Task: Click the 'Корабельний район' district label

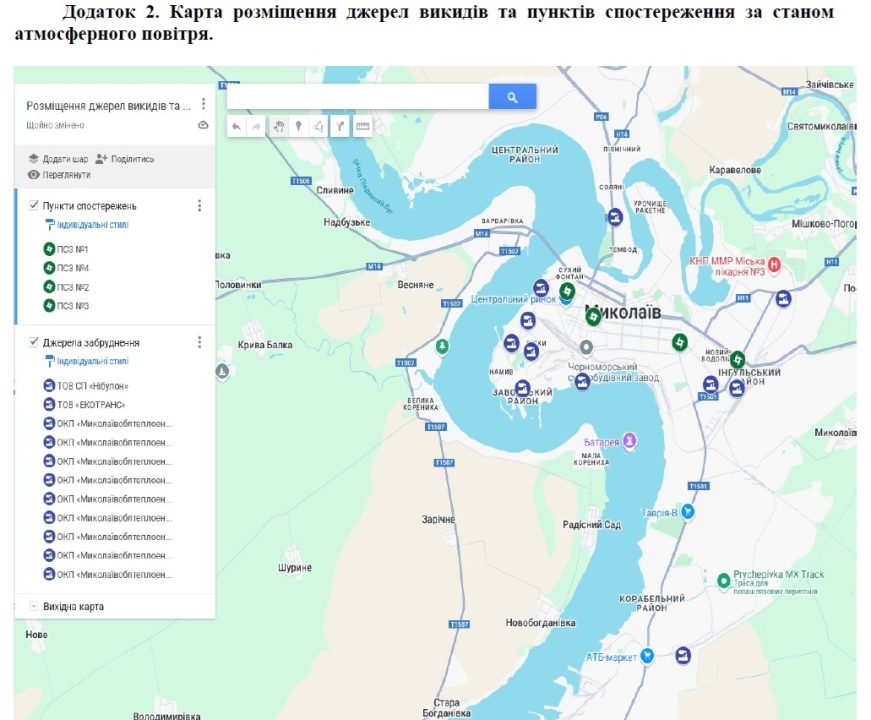Action: tap(652, 603)
